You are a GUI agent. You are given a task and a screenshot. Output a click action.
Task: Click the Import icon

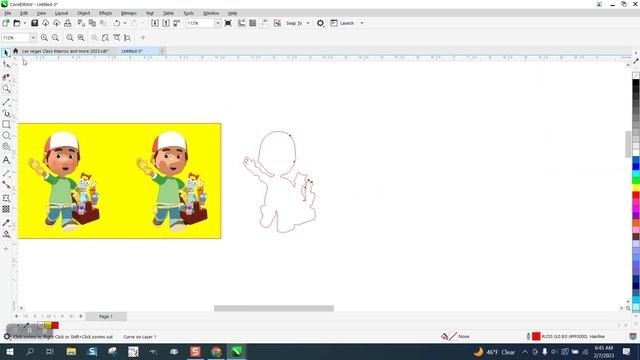pos(155,23)
